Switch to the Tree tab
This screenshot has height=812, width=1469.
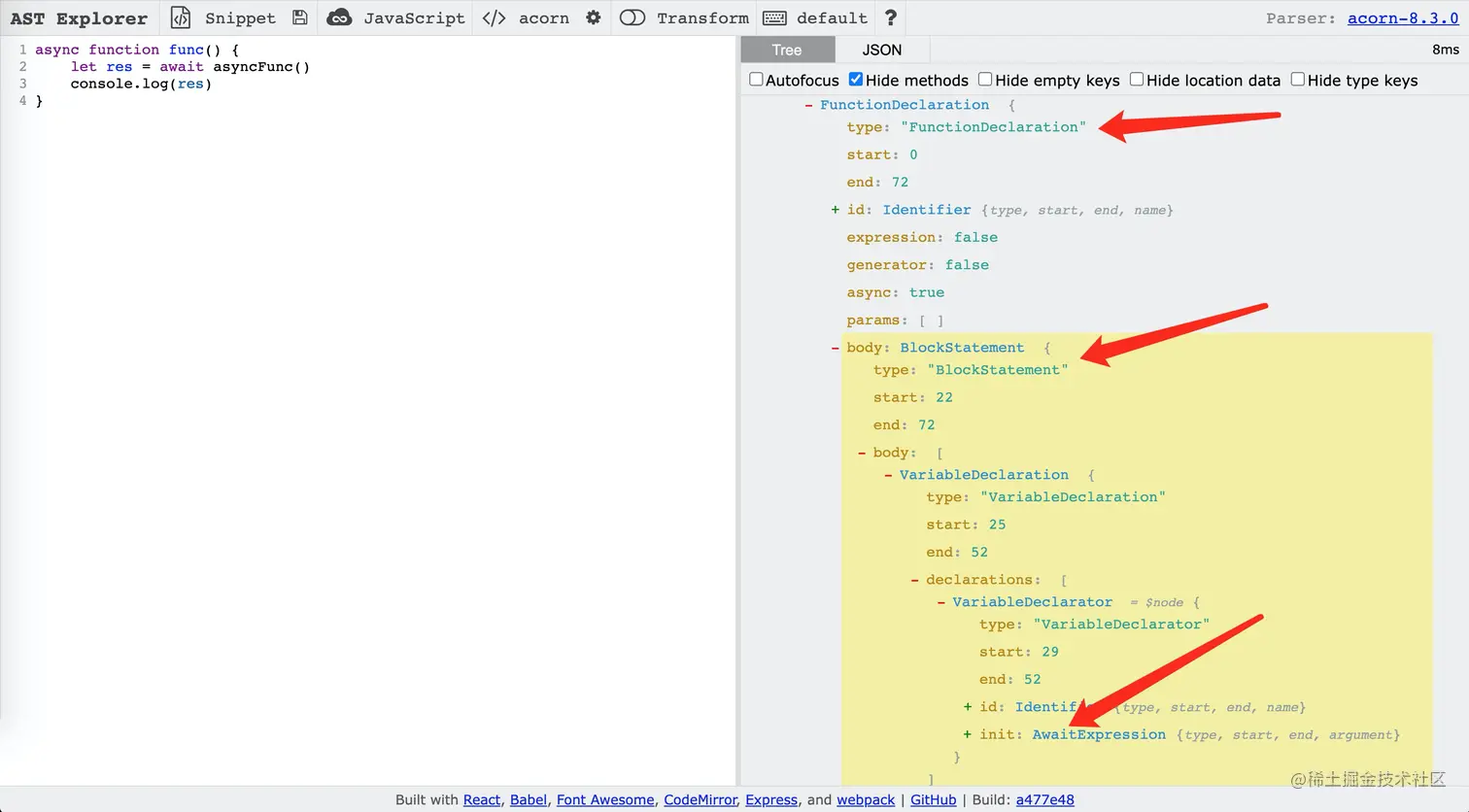click(787, 50)
